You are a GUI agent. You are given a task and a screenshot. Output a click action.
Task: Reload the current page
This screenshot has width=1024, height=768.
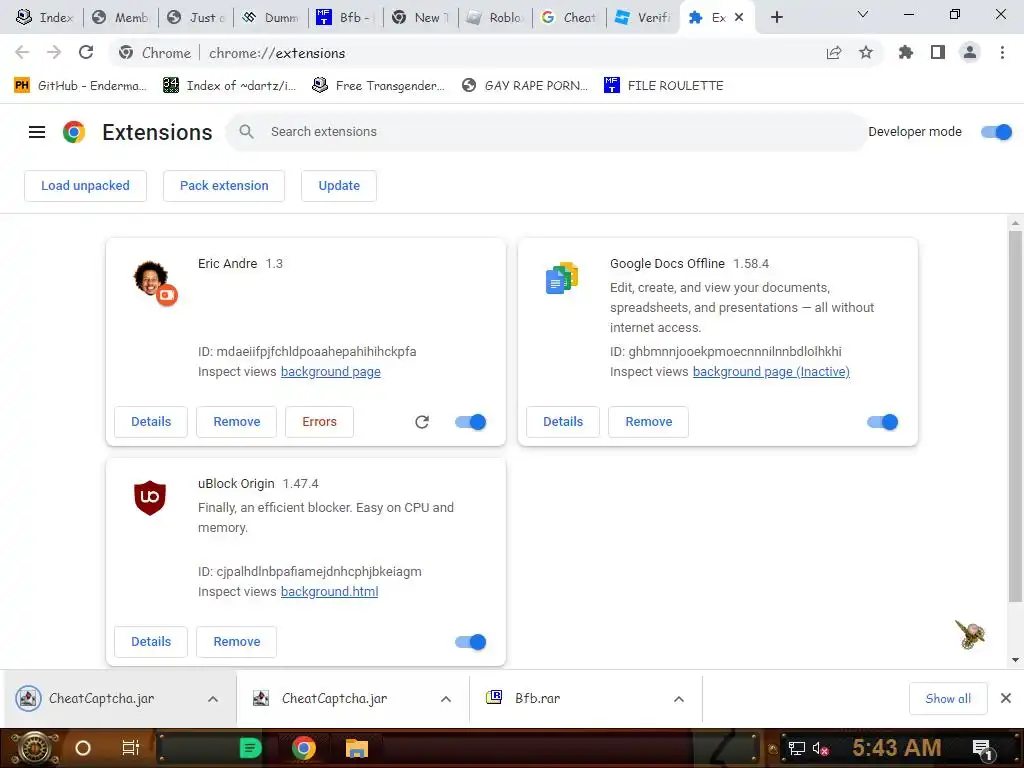coord(86,52)
